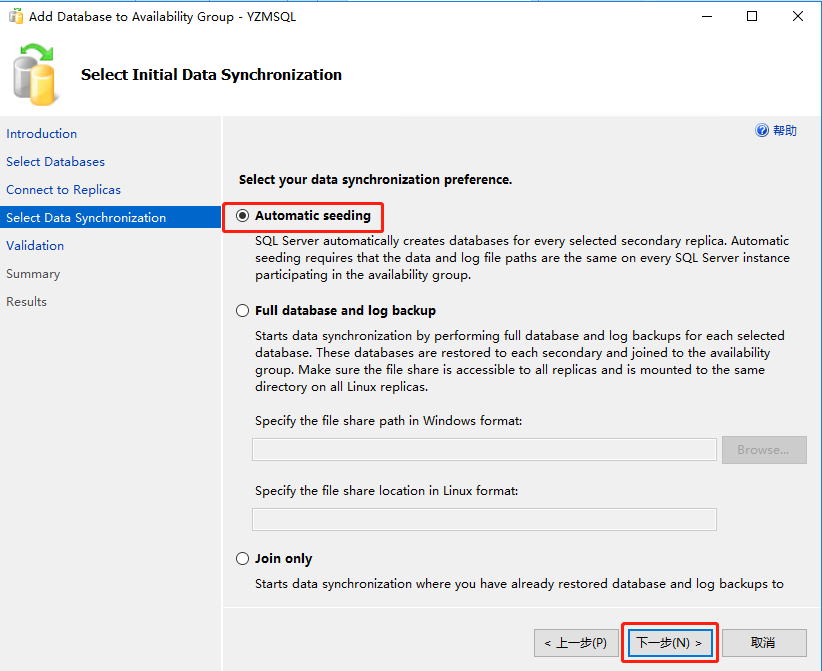Click the Windows format file share path field
Viewport: 822px width, 671px height.
click(484, 450)
